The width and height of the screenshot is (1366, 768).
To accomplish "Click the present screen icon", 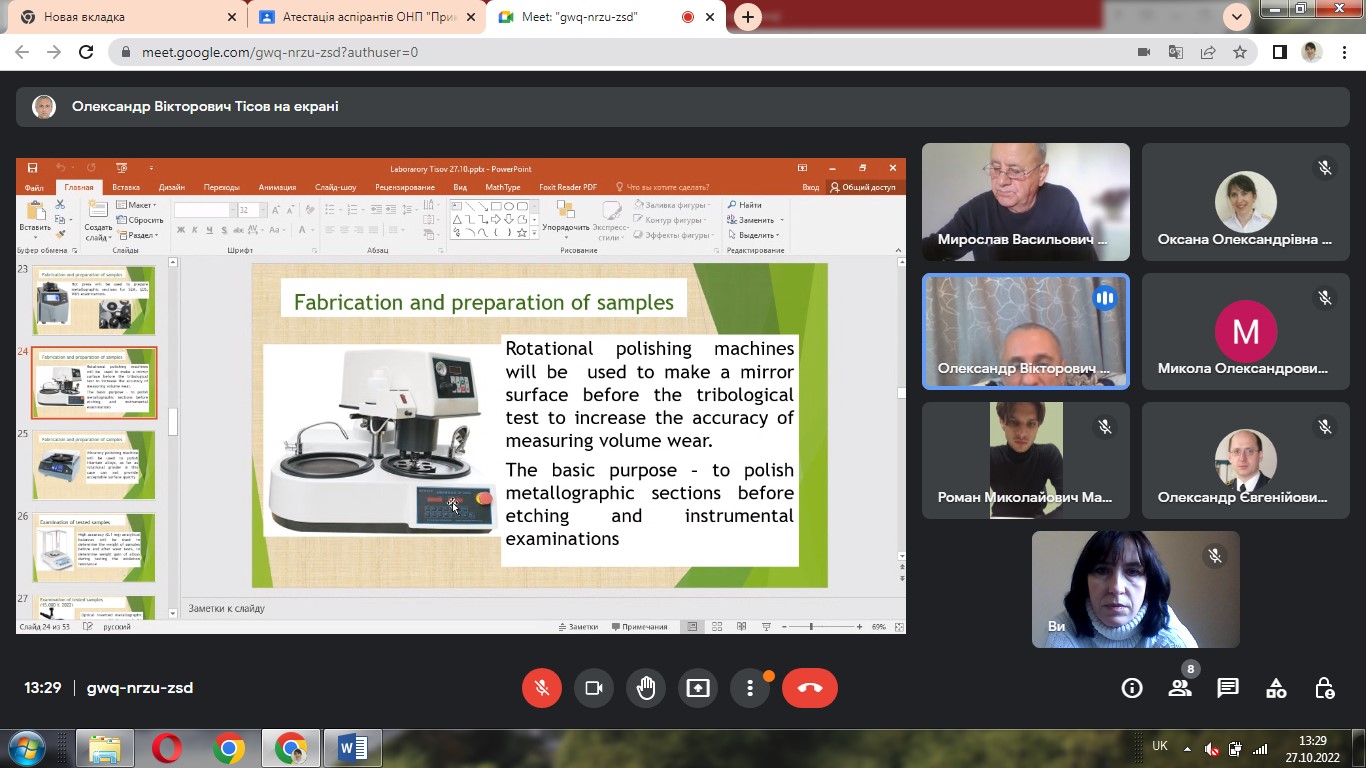I will pos(698,688).
